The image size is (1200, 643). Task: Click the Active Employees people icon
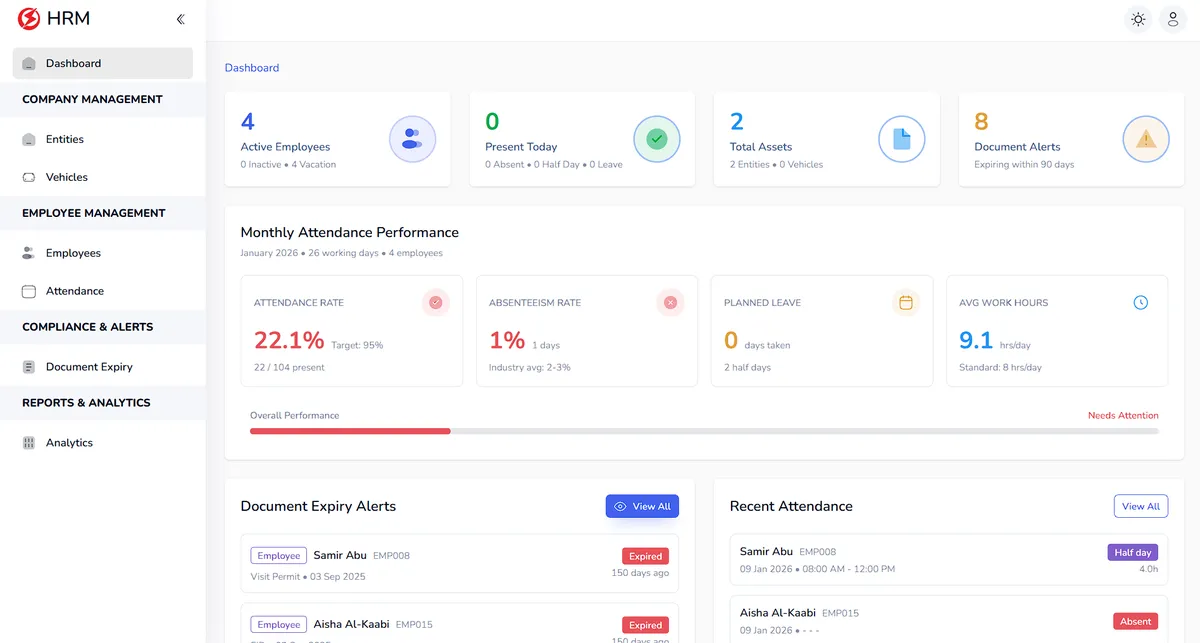coord(412,139)
